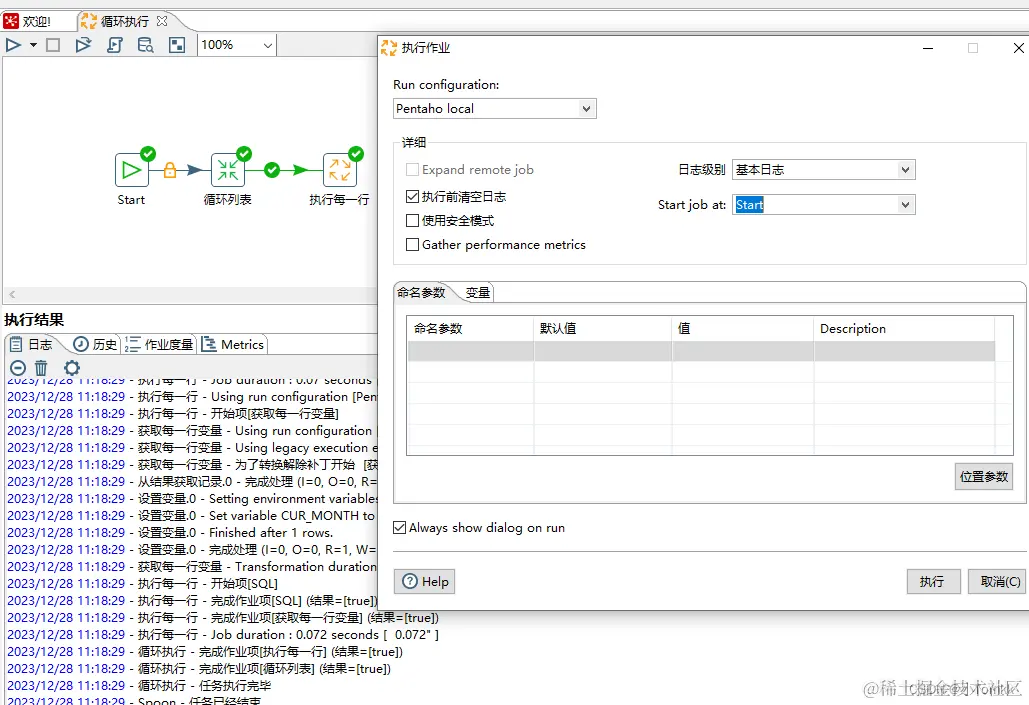1029x705 pixels.
Task: Uncheck 执行前清空日志 checkbox
Action: [x=413, y=196]
